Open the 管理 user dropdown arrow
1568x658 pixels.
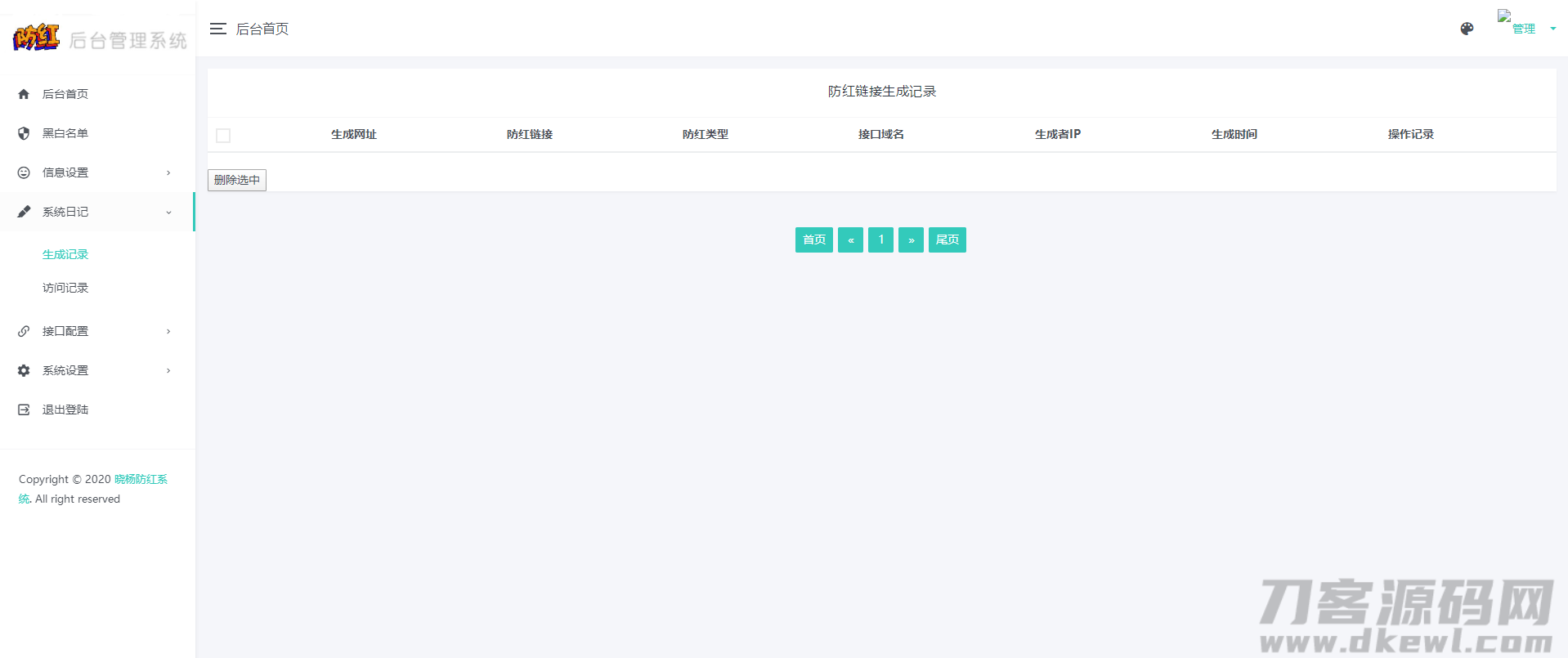tap(1552, 29)
